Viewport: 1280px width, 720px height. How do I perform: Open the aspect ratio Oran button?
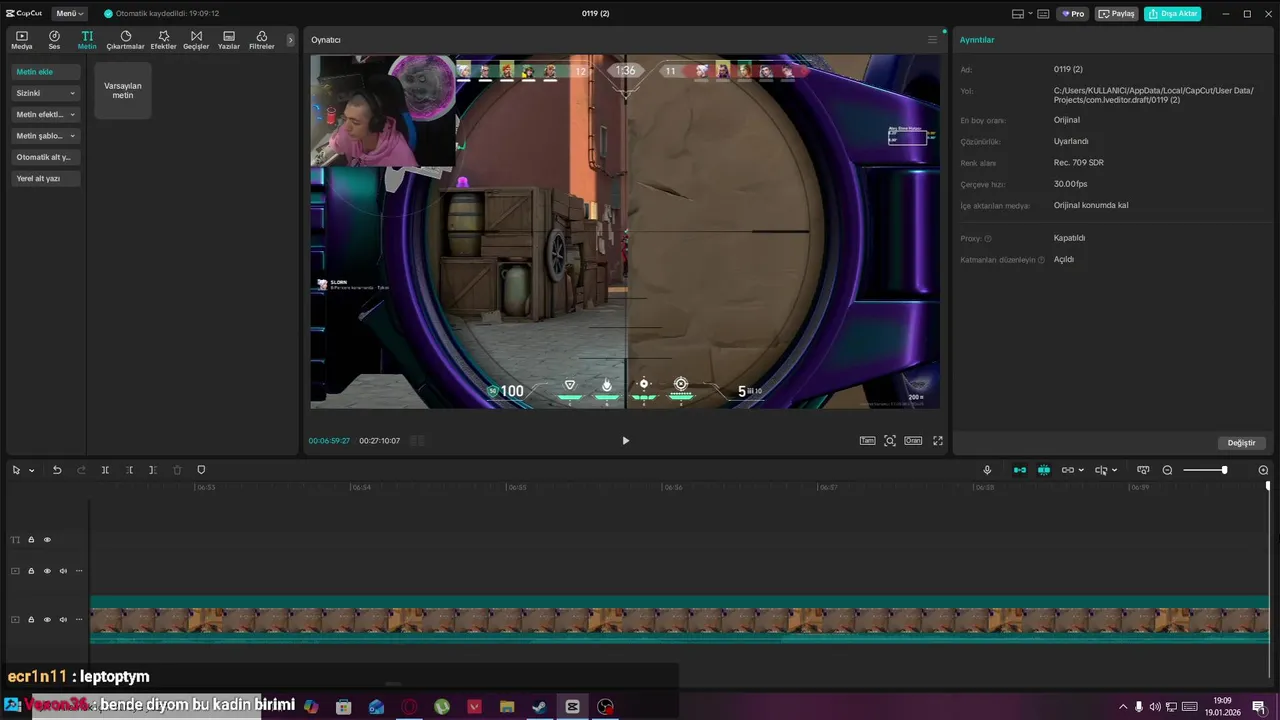(913, 441)
